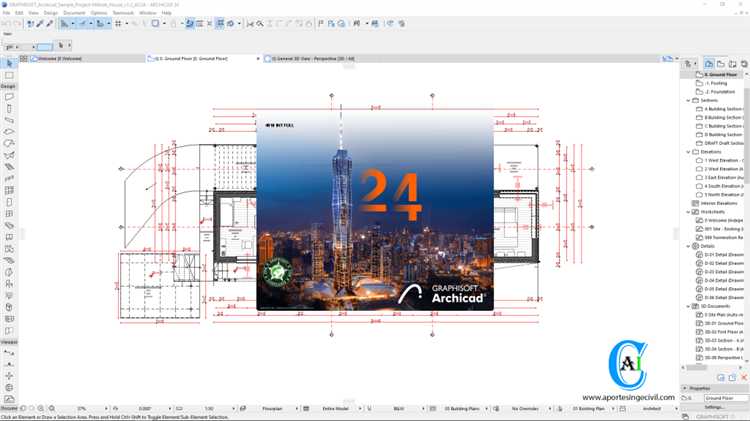Image resolution: width=750 pixels, height=421 pixels.
Task: Select the Curtain Wall tool in the toolbox
Action: [9, 190]
